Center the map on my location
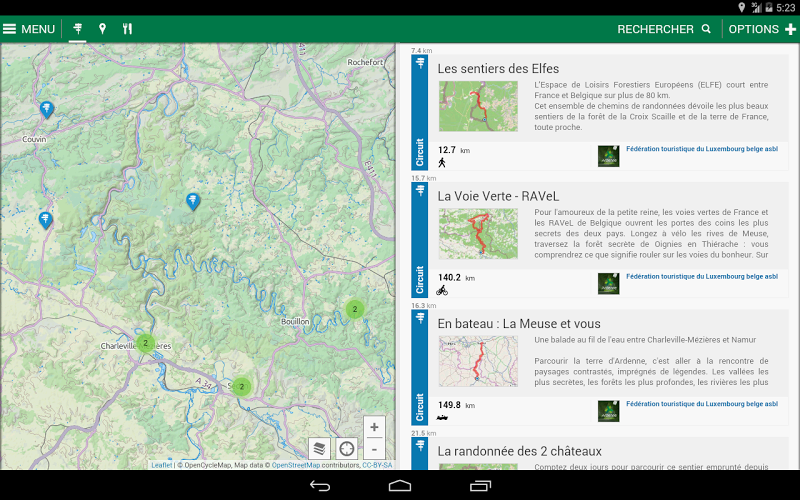This screenshot has width=800, height=500. (346, 448)
